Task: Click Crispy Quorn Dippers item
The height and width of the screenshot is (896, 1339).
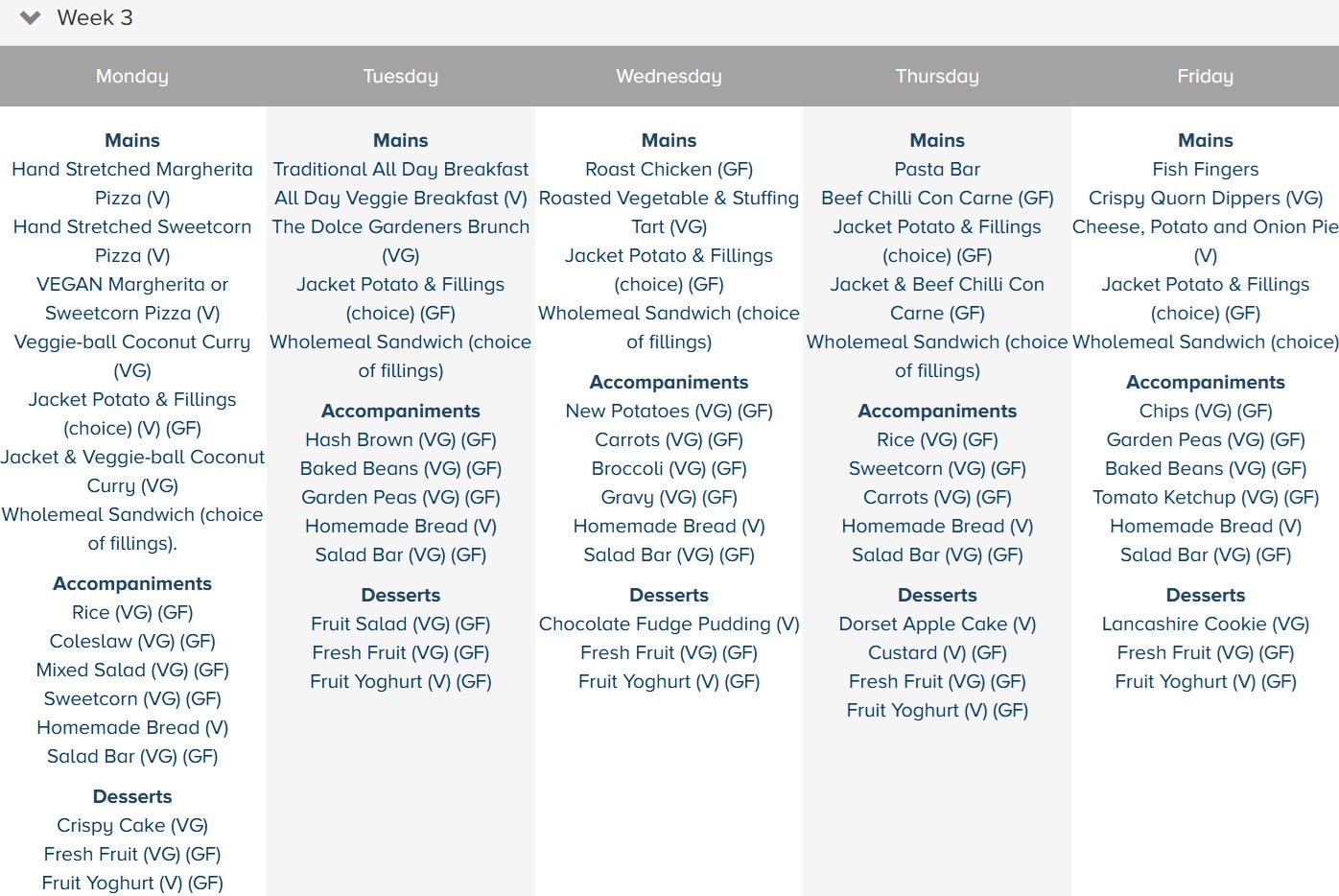Action: 1205,199
